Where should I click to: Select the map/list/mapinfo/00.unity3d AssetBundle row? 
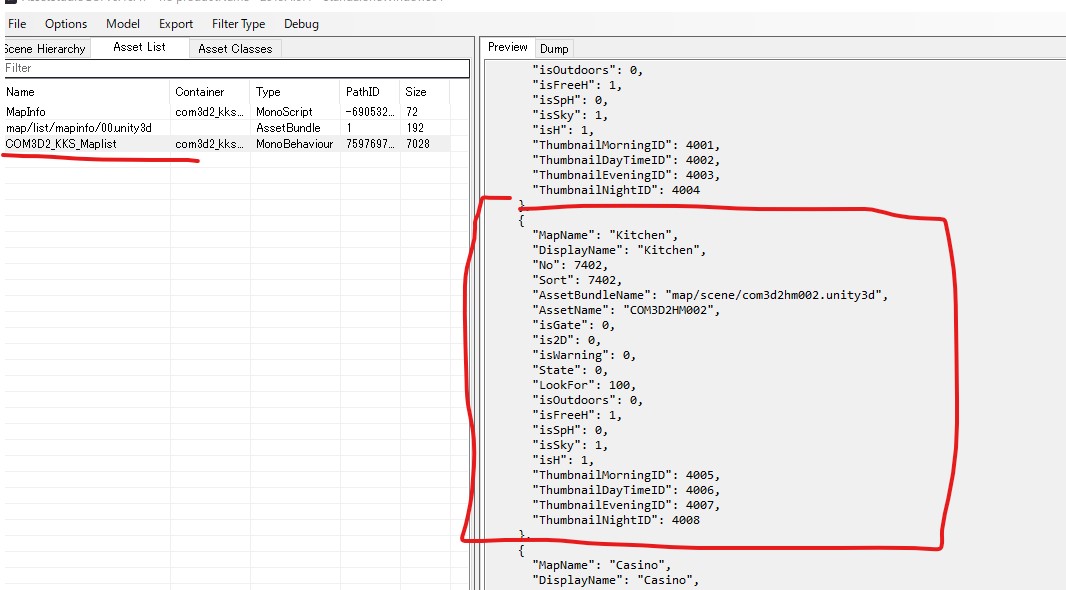coord(79,128)
